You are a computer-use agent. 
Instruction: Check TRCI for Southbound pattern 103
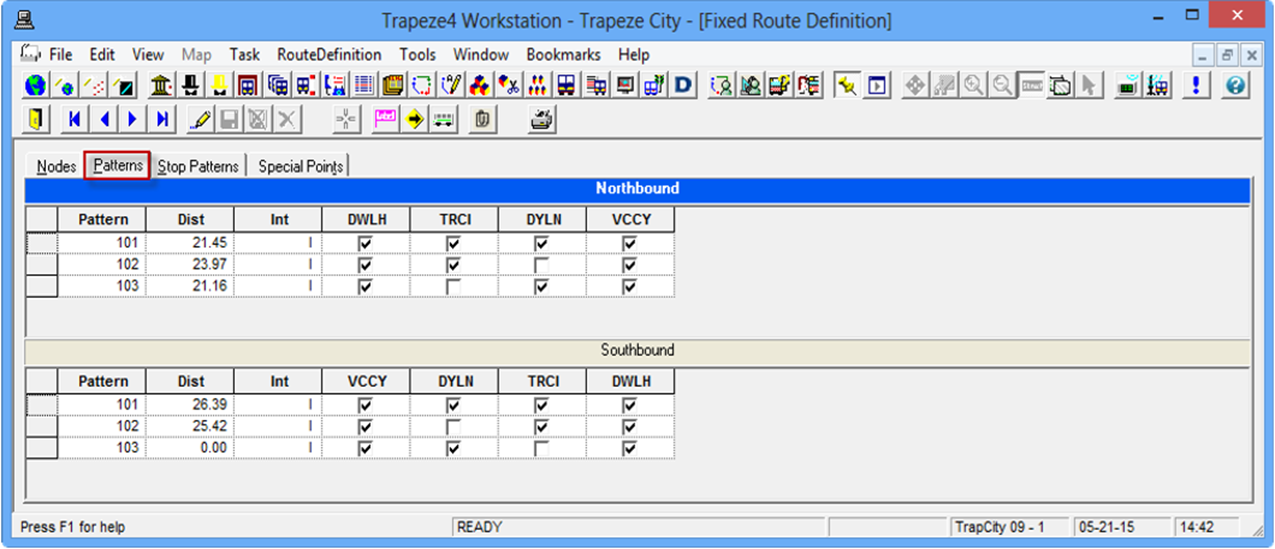coord(541,449)
